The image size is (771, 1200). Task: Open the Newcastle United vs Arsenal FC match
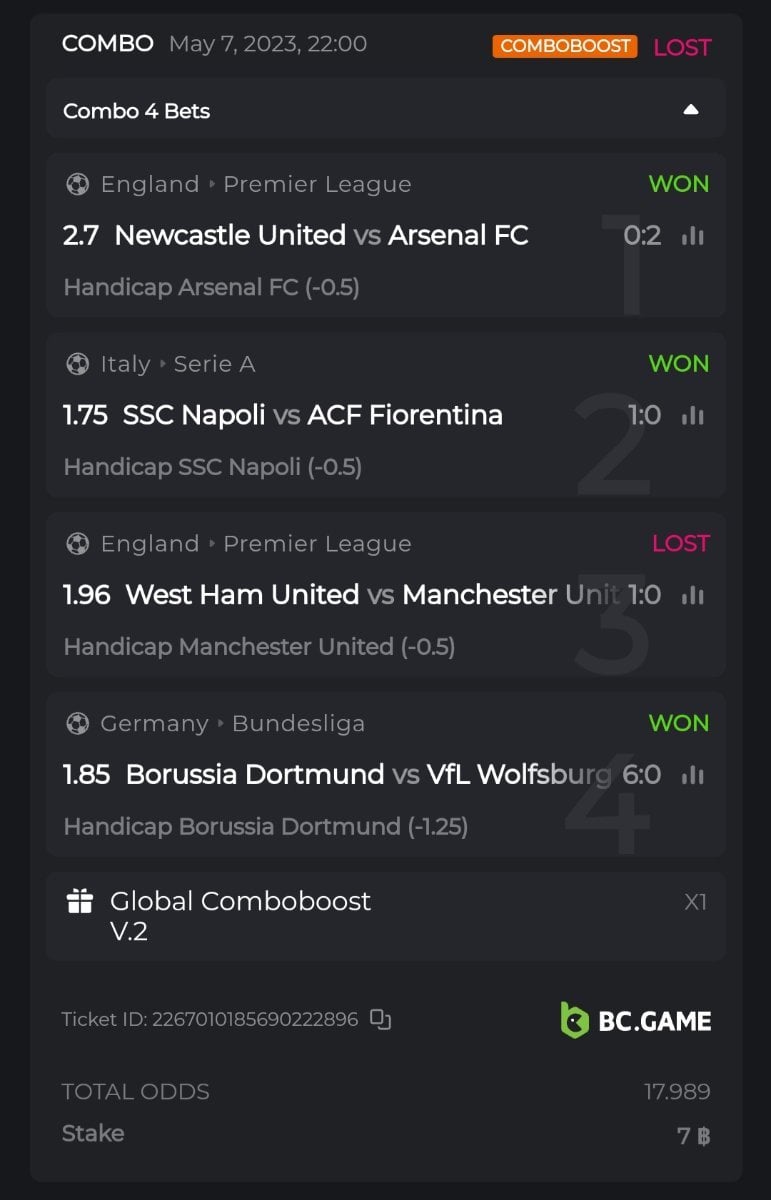pyautogui.click(x=321, y=235)
